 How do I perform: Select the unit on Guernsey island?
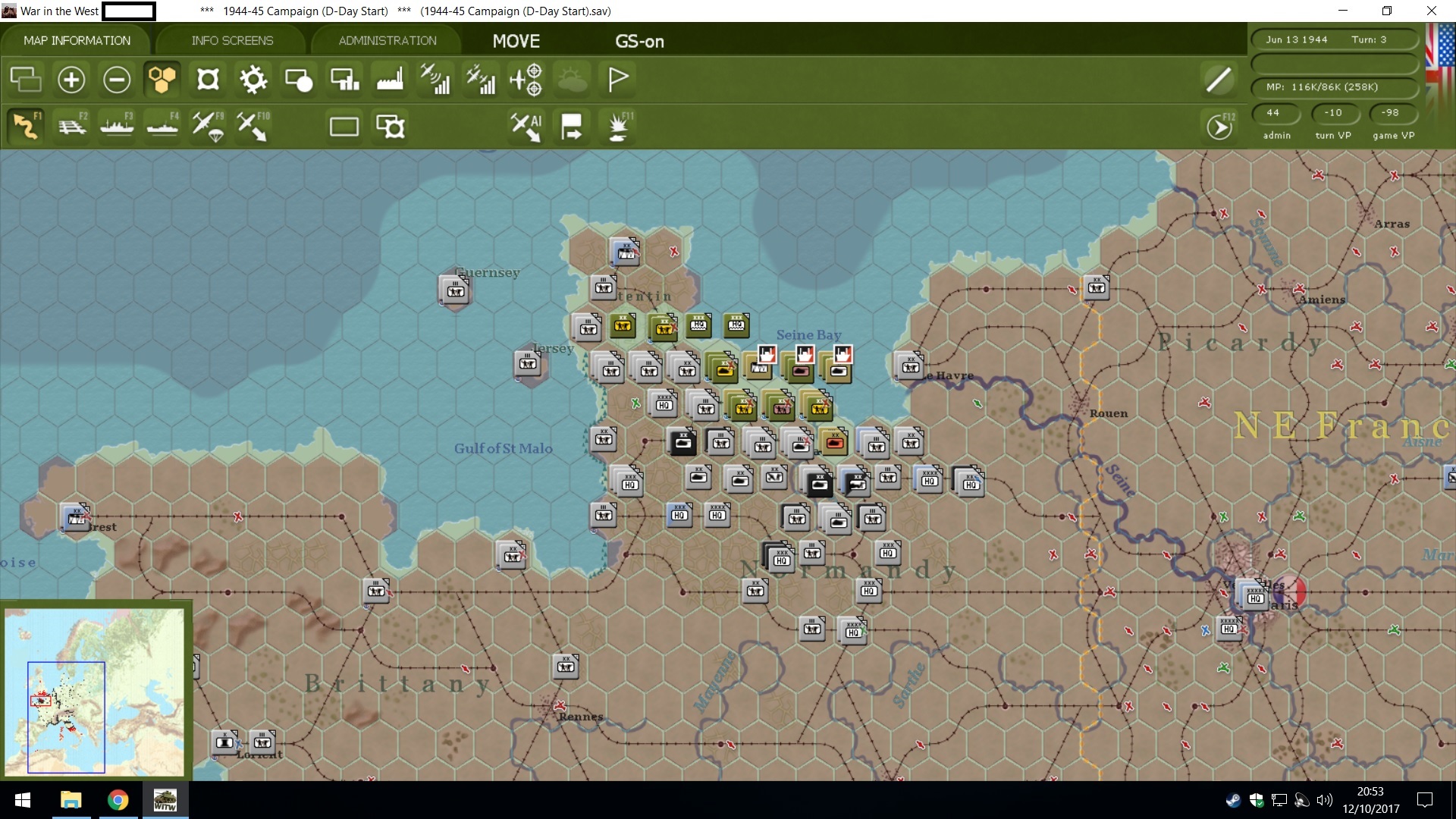(x=455, y=290)
